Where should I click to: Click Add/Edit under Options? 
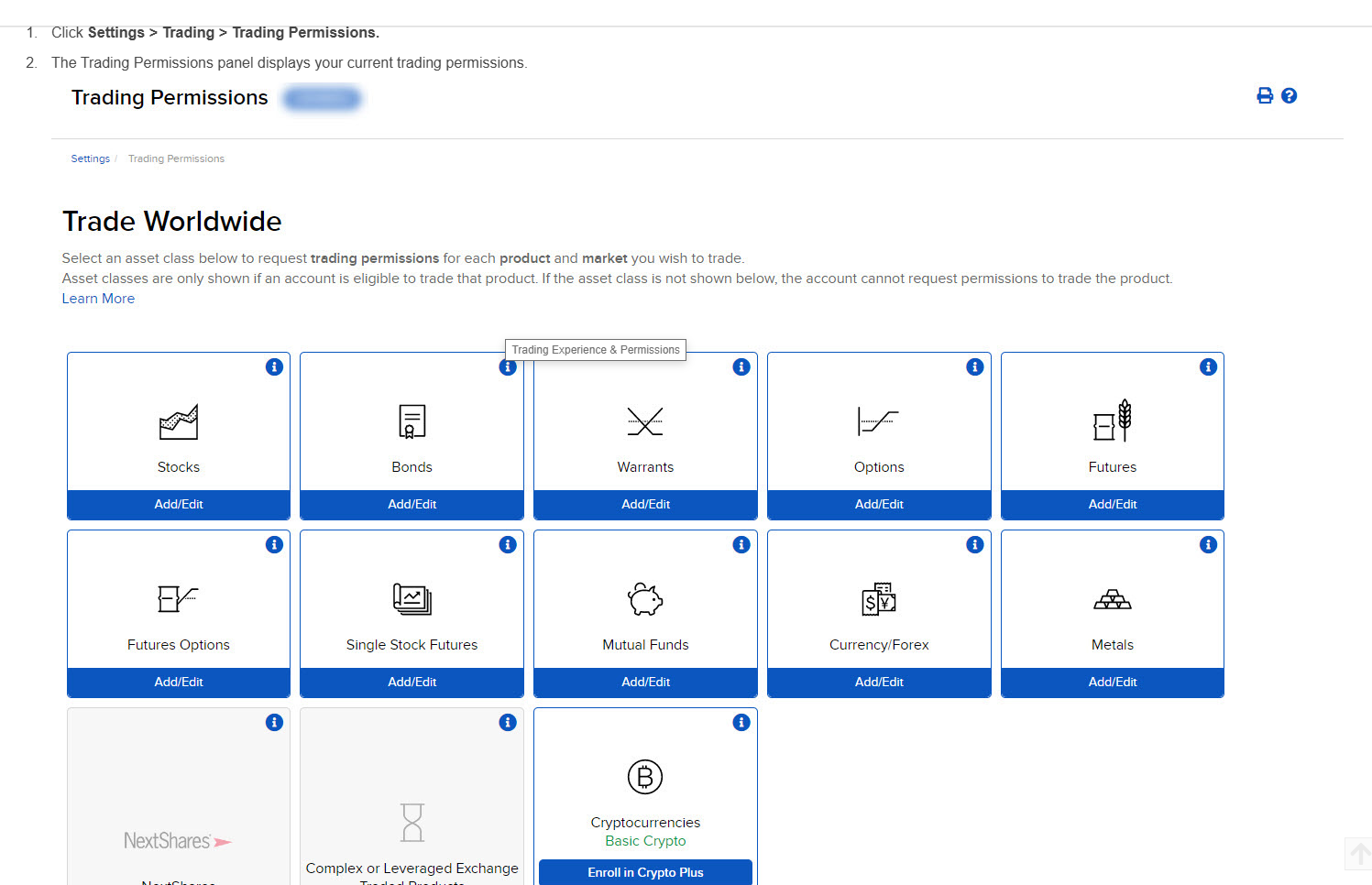click(x=879, y=505)
